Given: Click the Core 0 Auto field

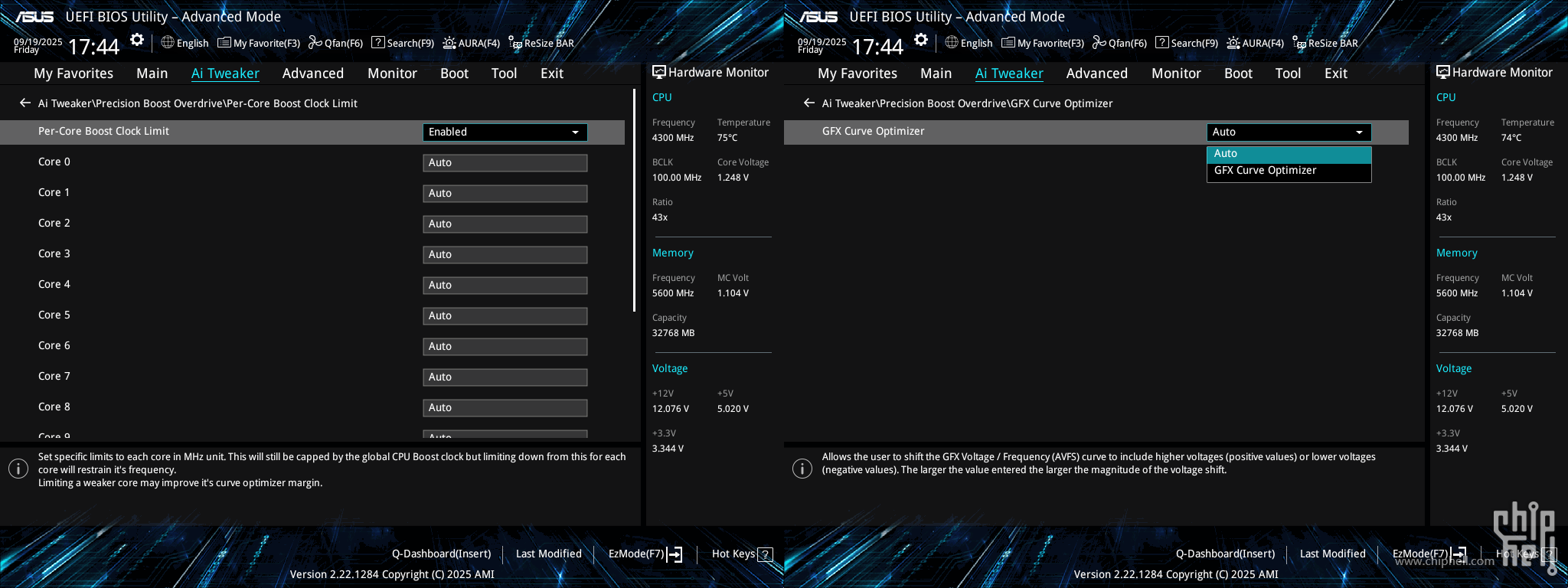Looking at the screenshot, I should point(505,162).
